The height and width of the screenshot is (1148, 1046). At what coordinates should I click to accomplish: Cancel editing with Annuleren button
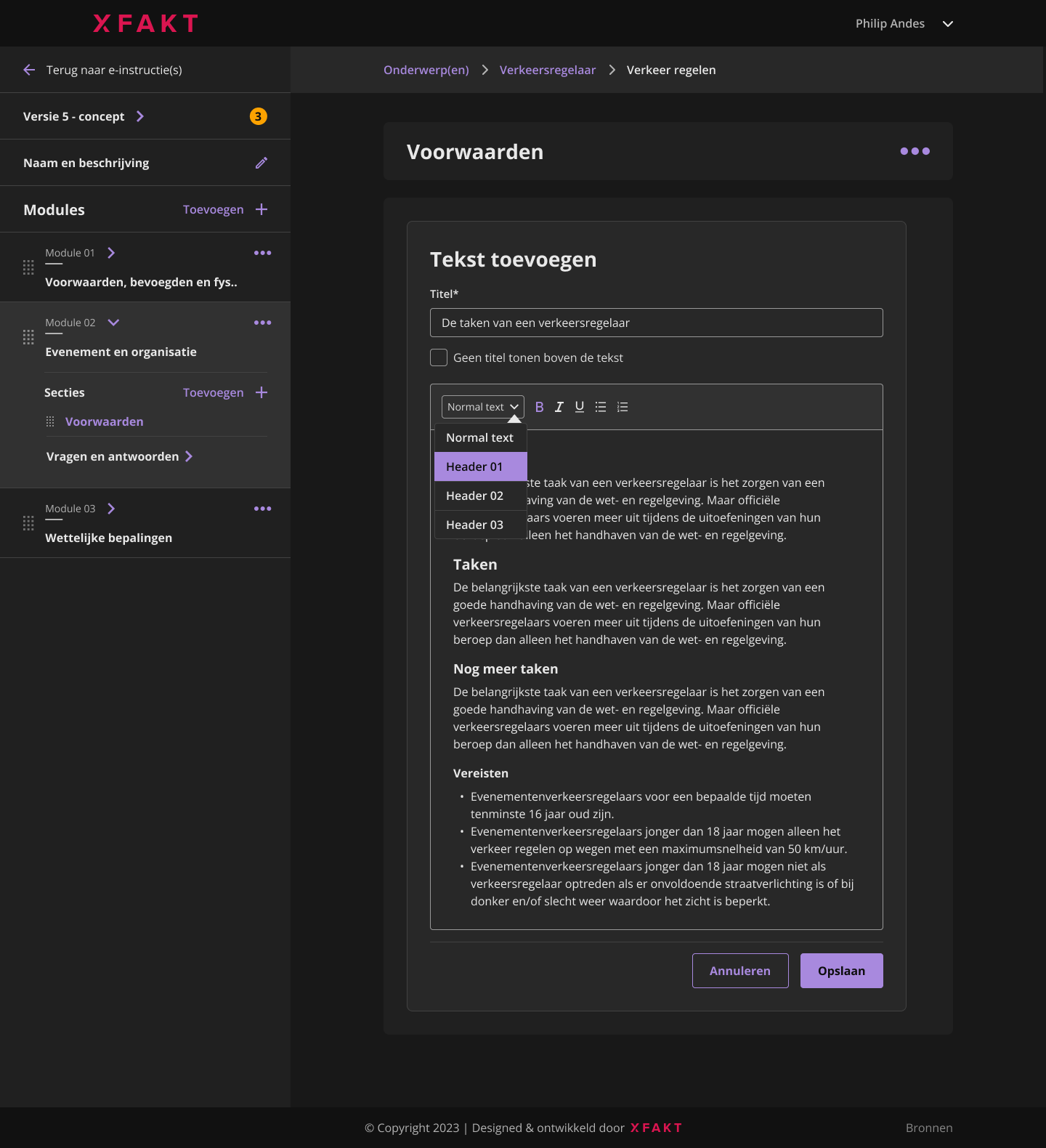click(740, 971)
